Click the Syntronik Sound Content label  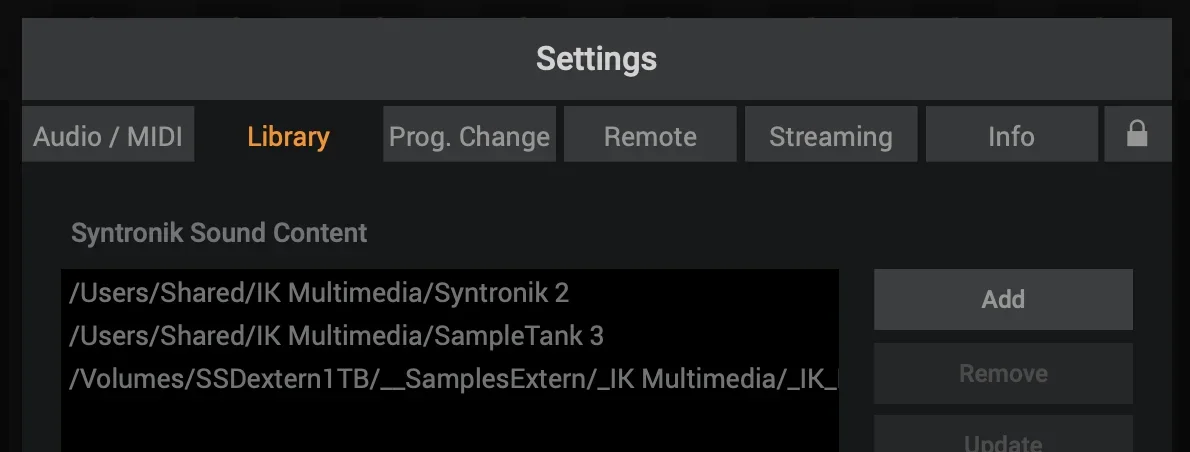(219, 233)
